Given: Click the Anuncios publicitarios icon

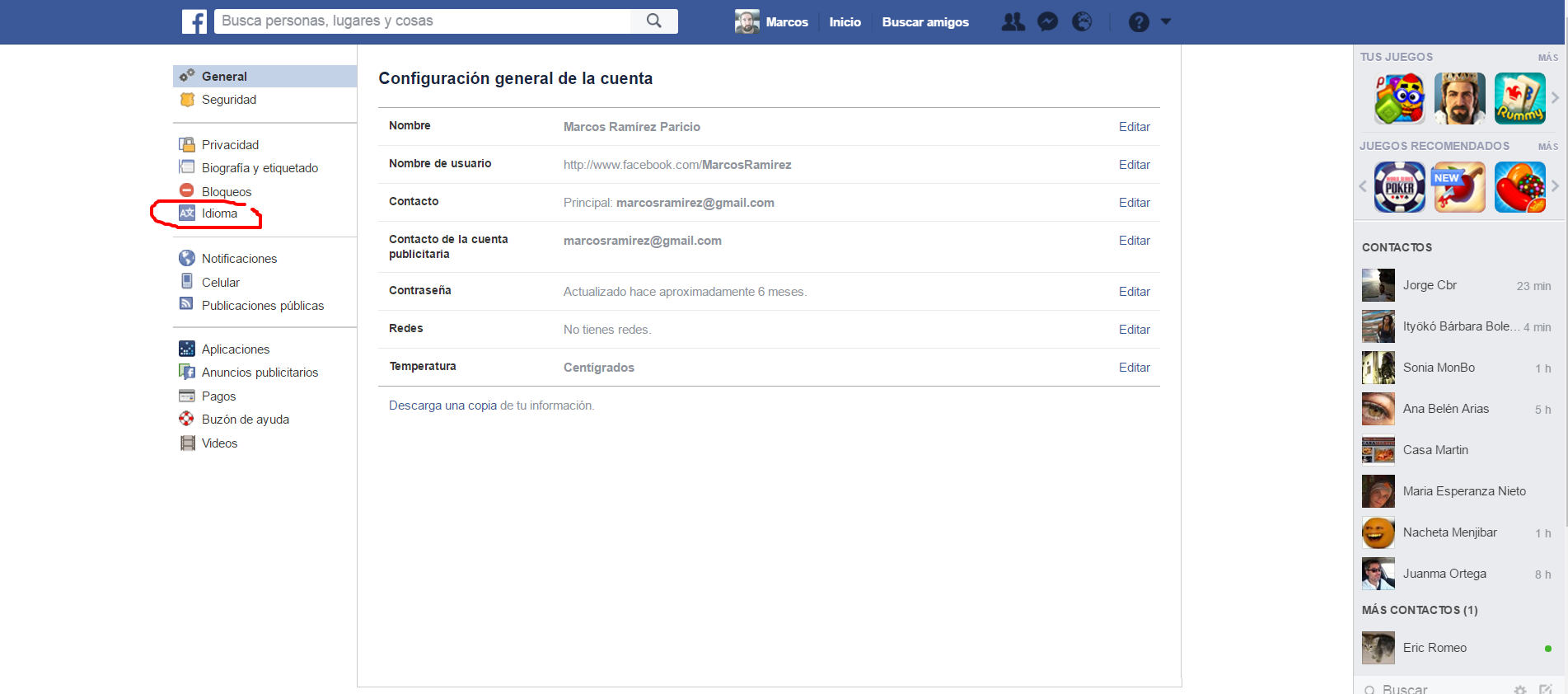Looking at the screenshot, I should (x=187, y=372).
